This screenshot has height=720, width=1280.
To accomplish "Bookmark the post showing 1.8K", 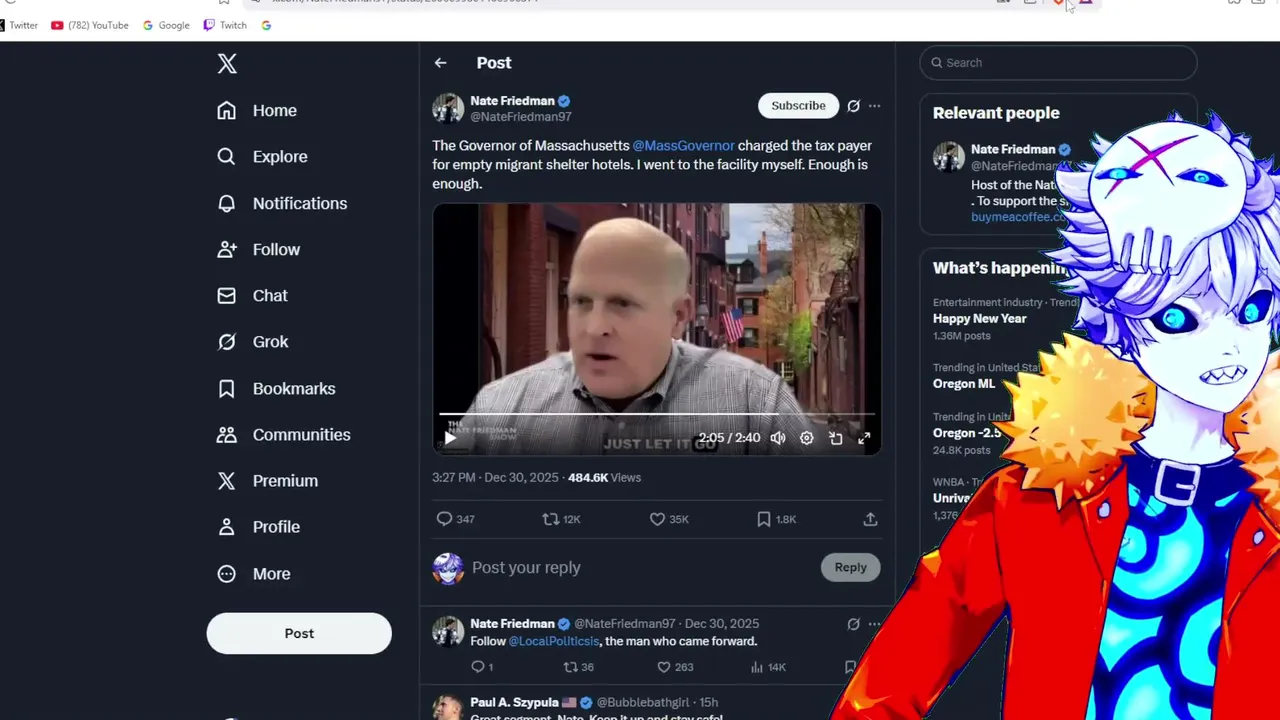I will point(776,519).
